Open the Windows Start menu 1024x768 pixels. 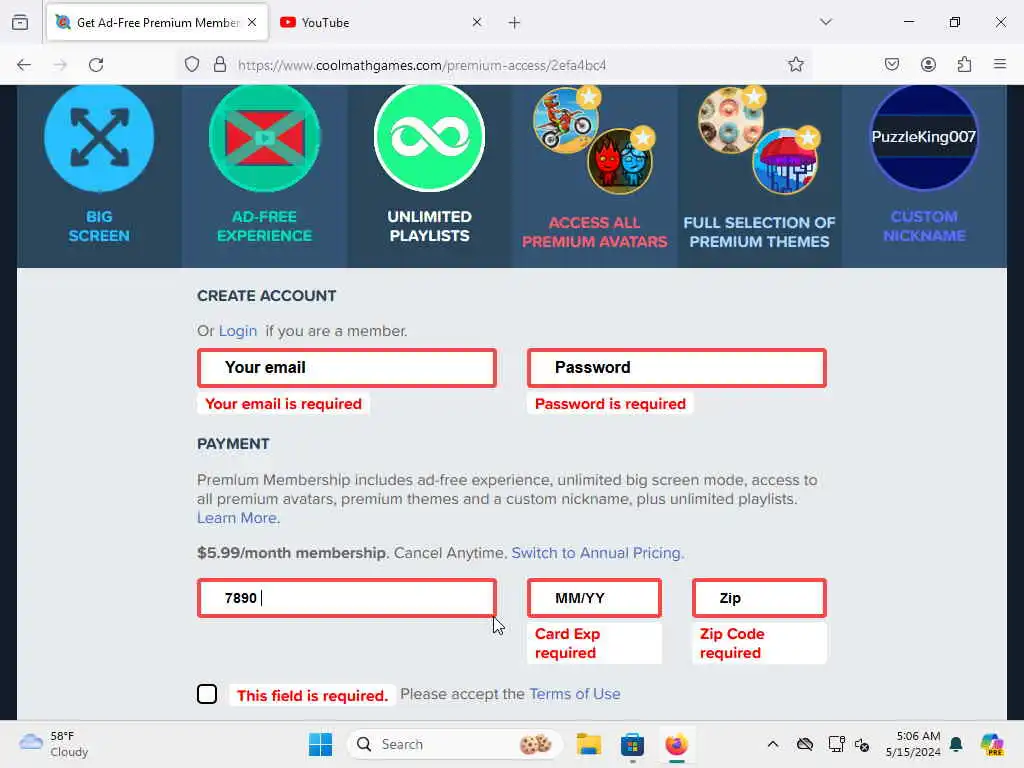click(x=320, y=744)
